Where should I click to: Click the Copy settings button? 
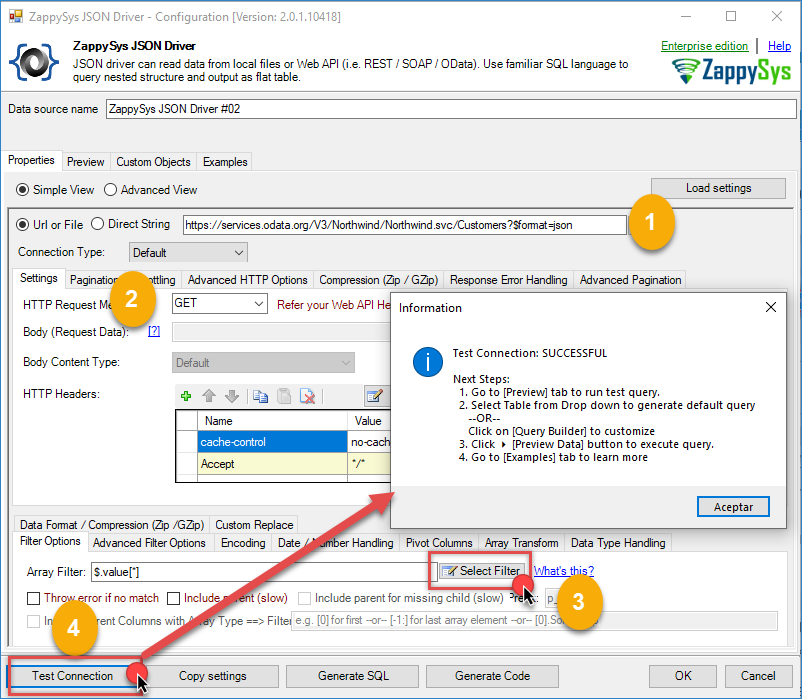(213, 676)
